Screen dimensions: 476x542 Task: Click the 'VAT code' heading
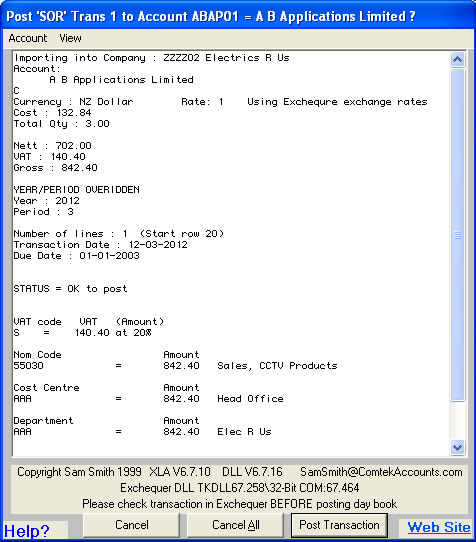tap(37, 322)
